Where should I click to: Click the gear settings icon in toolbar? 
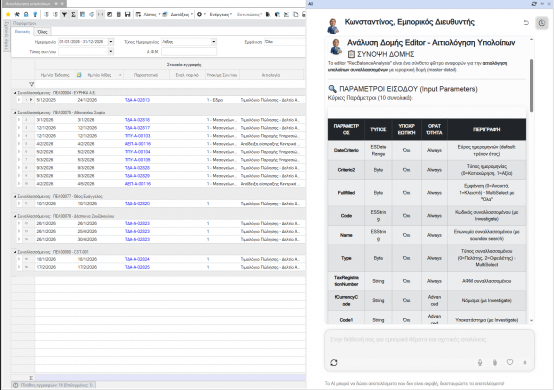199,14
